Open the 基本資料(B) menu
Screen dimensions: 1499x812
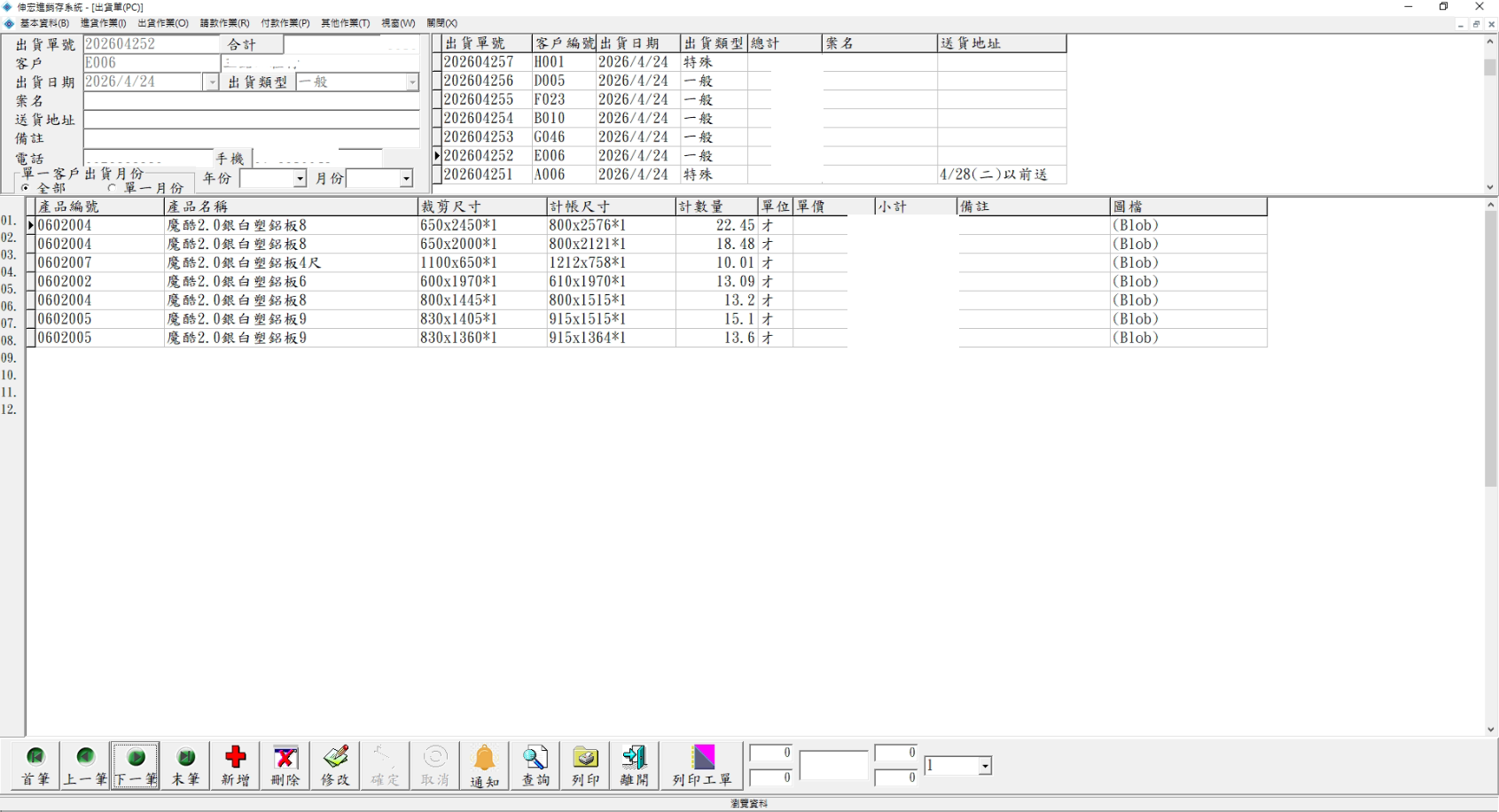44,23
